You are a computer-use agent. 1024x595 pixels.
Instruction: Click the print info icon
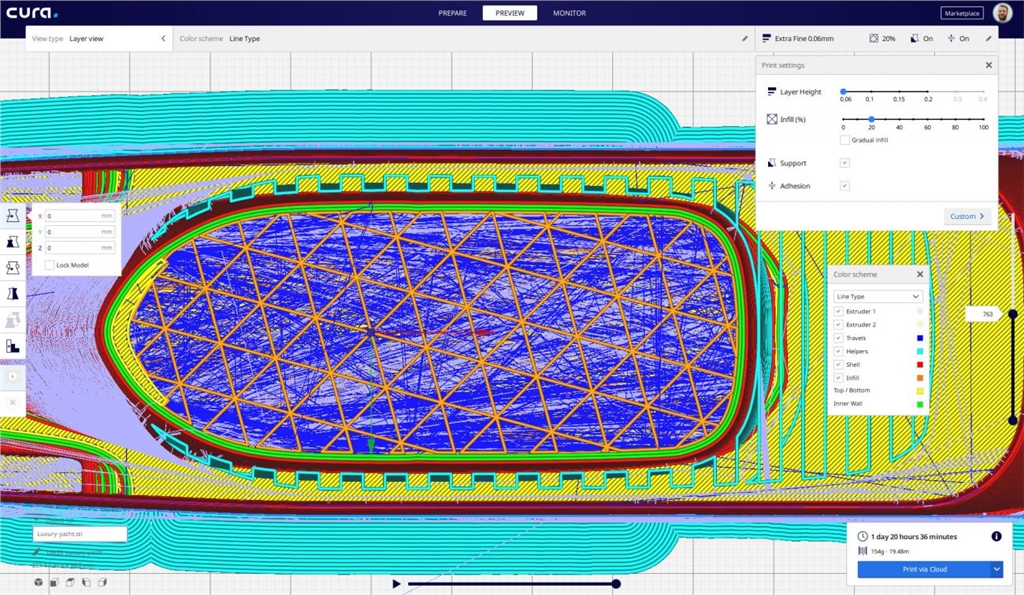coord(996,537)
